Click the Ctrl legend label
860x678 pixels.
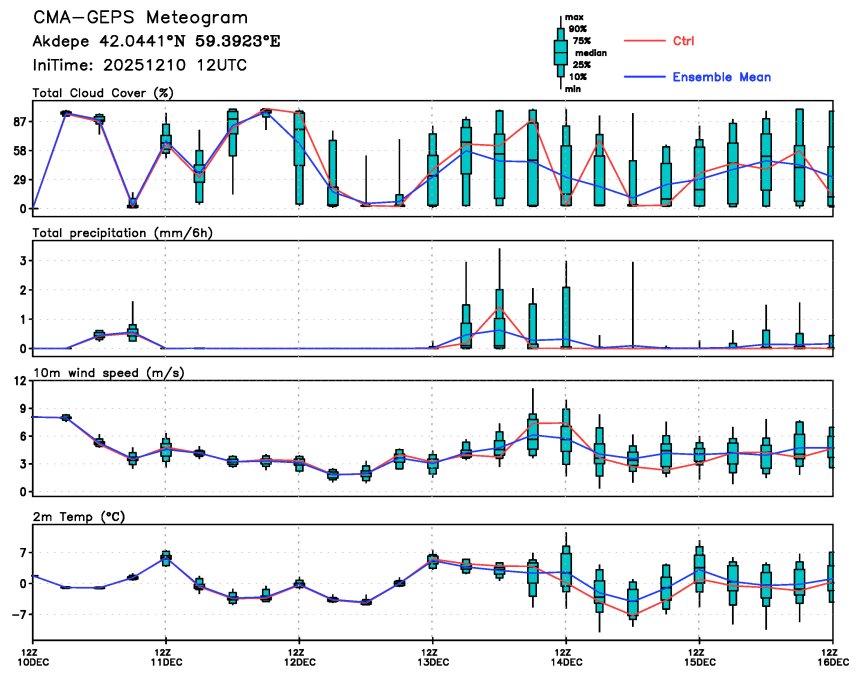(x=683, y=41)
